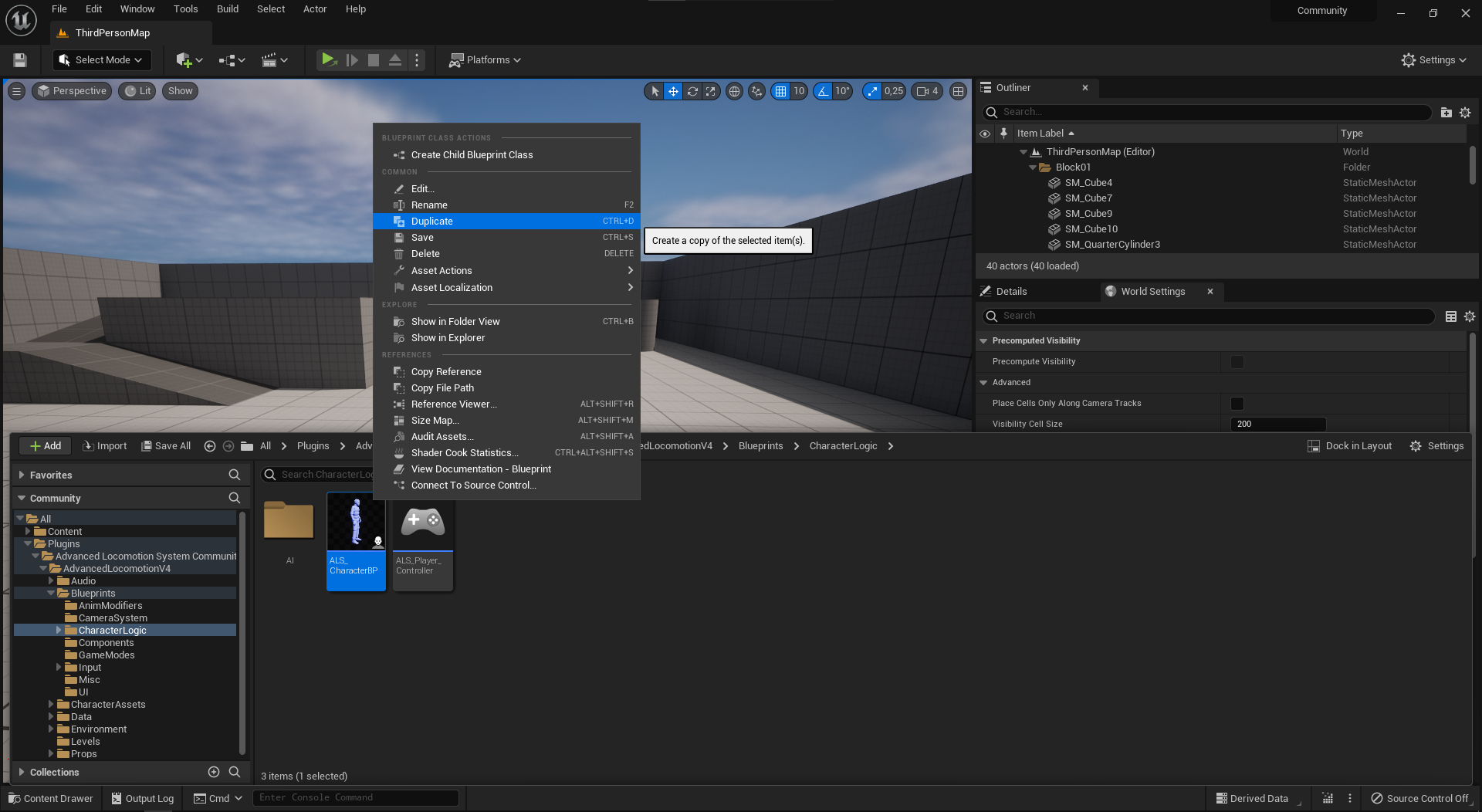This screenshot has height=812, width=1482.
Task: Choose Duplicate from context menu
Action: pos(506,222)
